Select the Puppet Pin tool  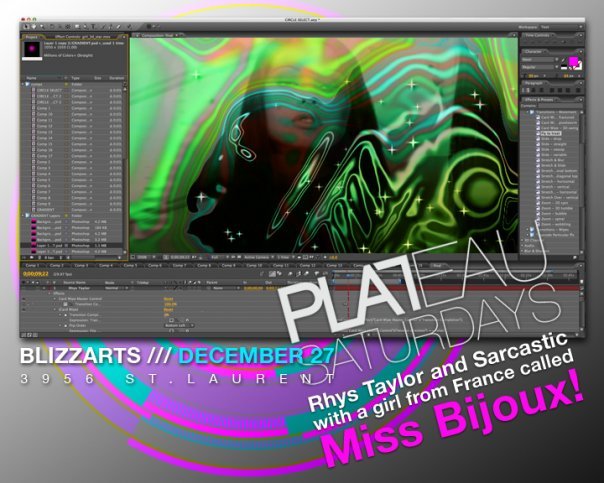129,27
